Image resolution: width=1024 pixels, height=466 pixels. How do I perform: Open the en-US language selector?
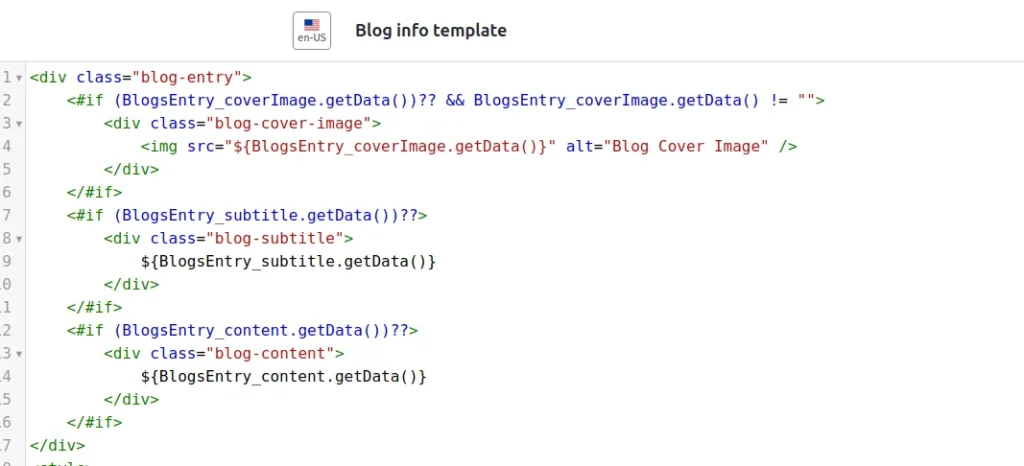click(x=311, y=30)
